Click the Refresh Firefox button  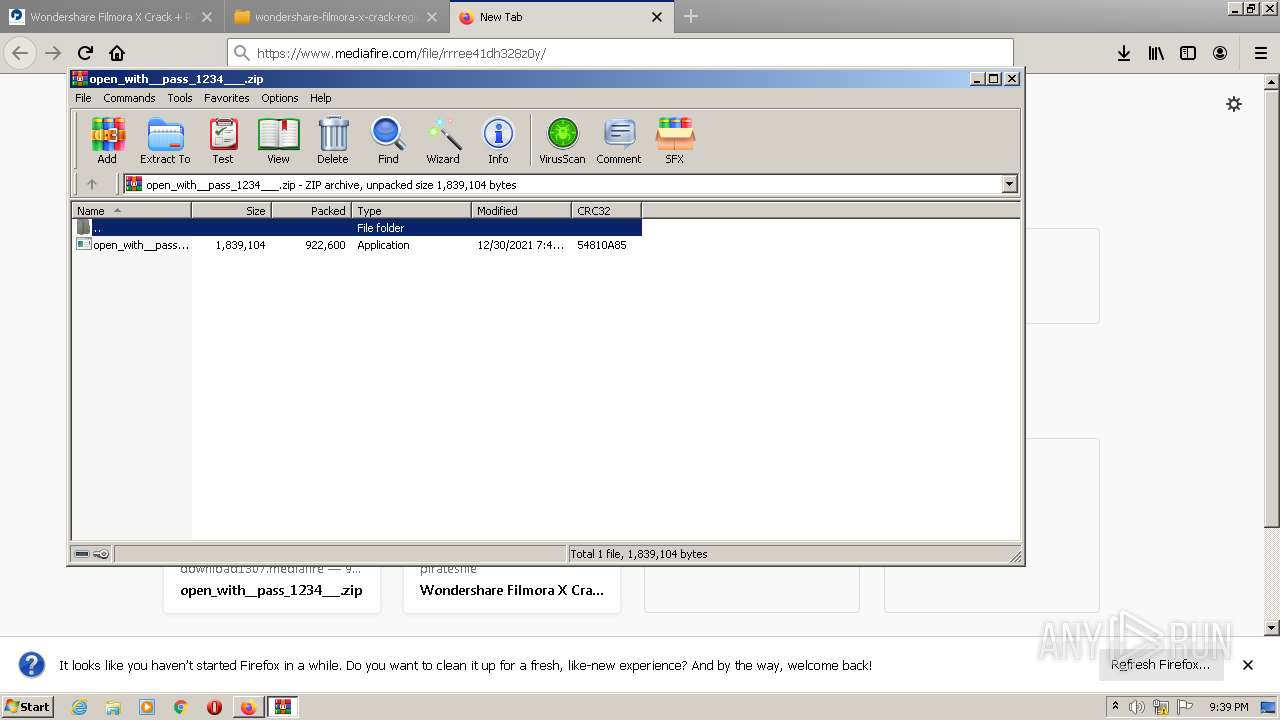[1161, 665]
